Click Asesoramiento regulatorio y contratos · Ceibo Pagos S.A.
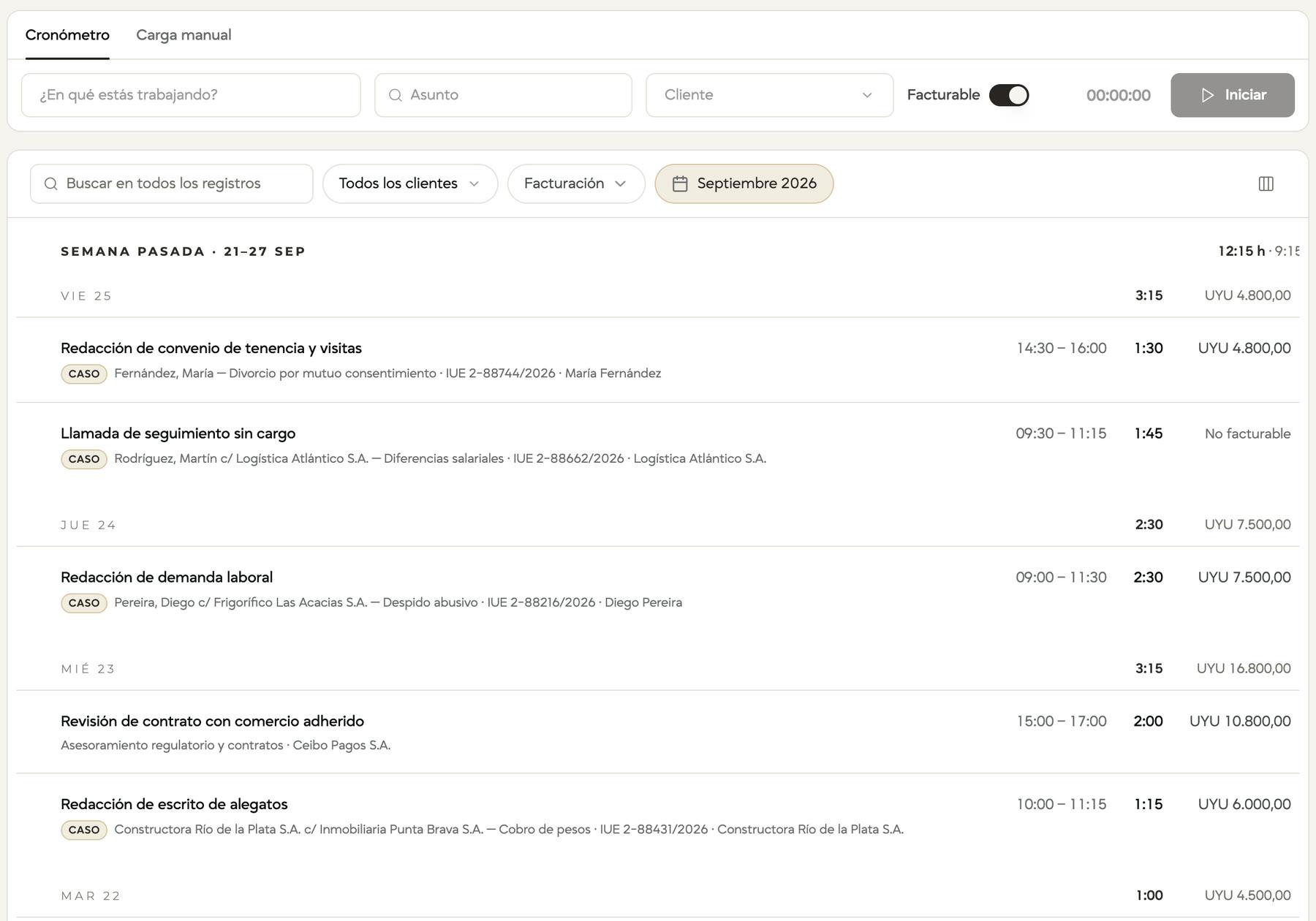Image resolution: width=1316 pixels, height=921 pixels. [225, 746]
